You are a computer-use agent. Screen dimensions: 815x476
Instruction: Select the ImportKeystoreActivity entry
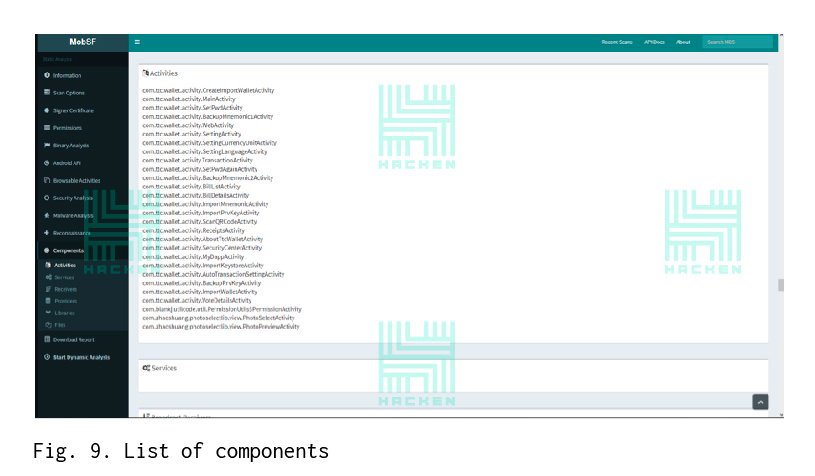(x=203, y=266)
